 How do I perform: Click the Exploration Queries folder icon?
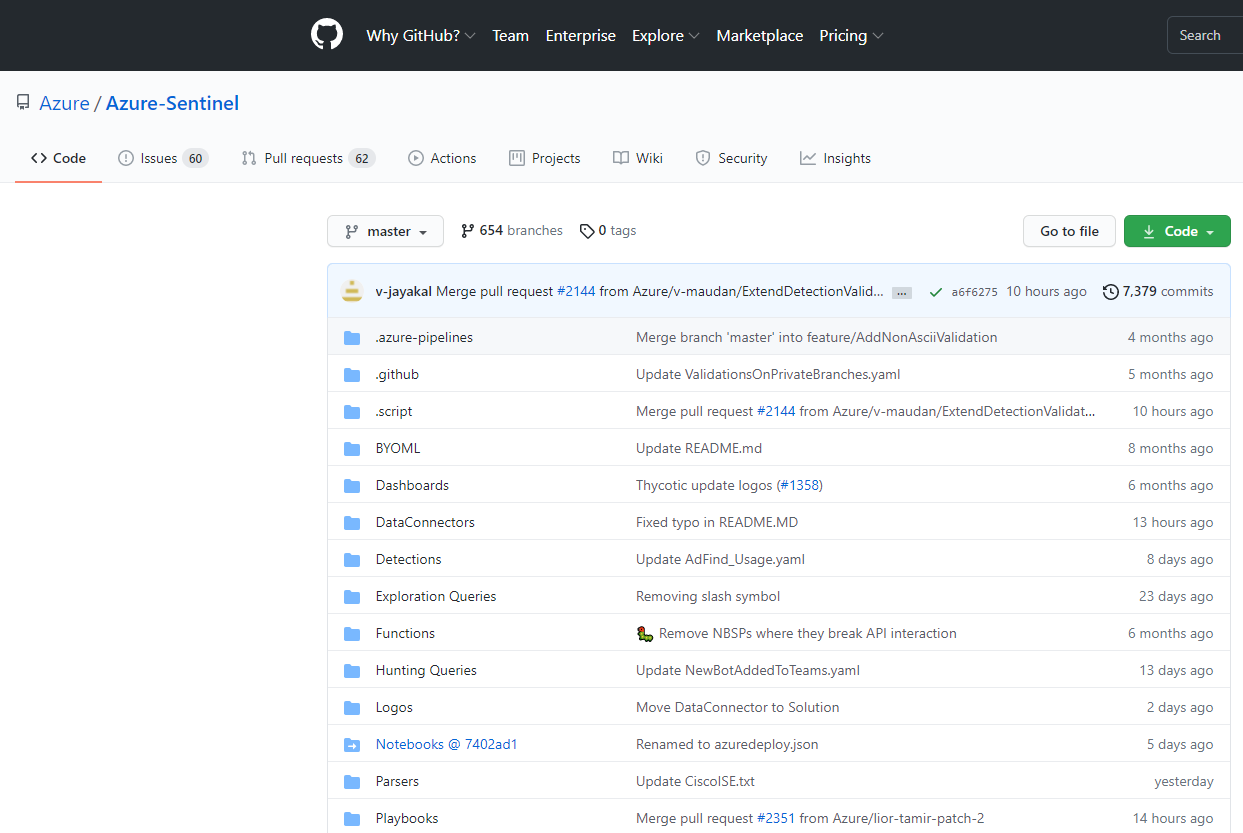pos(352,597)
